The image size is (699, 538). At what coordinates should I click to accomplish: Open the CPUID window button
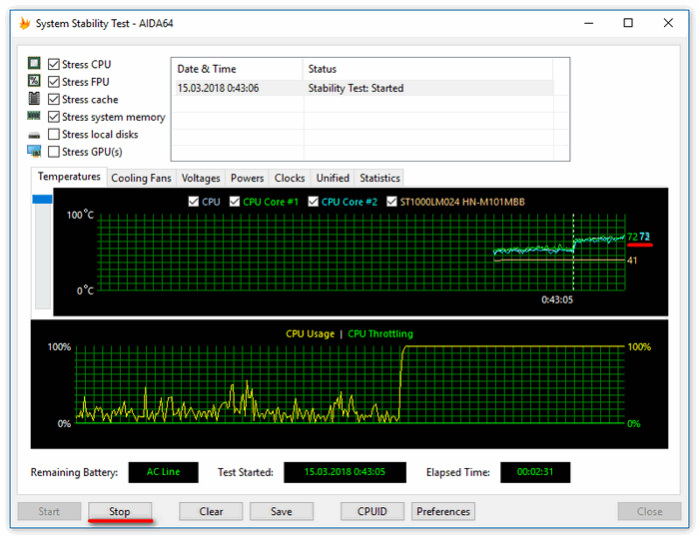(372, 511)
